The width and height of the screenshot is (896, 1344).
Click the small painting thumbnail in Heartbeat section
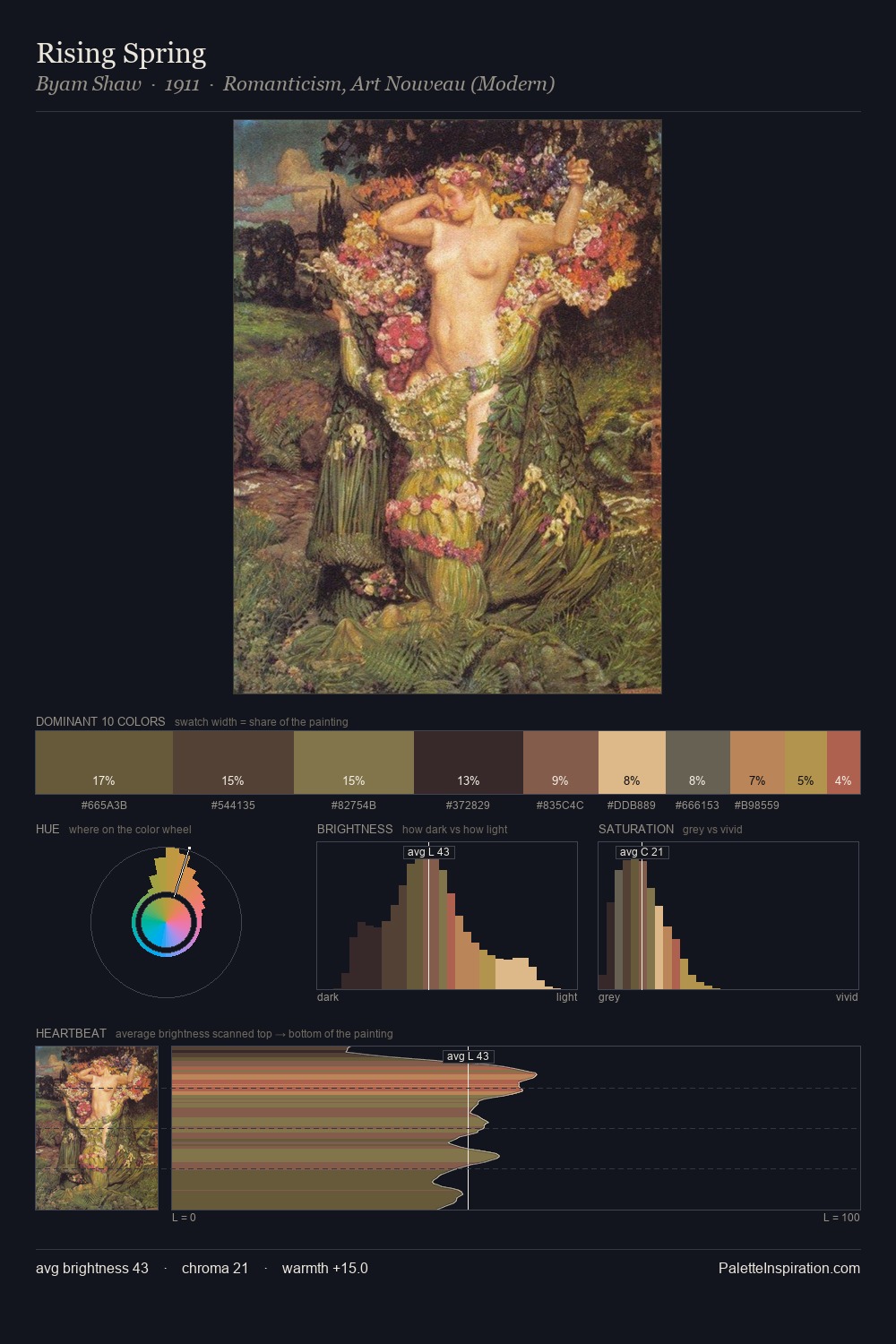[97, 1128]
